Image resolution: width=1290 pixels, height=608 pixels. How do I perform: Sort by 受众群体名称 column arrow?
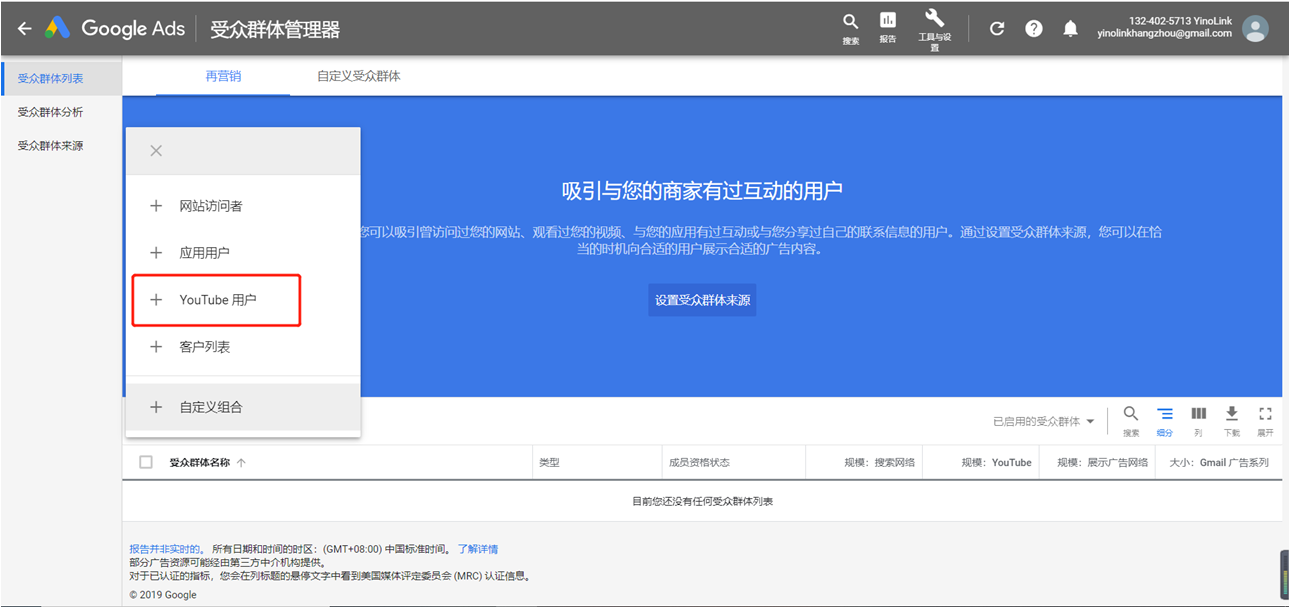pyautogui.click(x=241, y=463)
